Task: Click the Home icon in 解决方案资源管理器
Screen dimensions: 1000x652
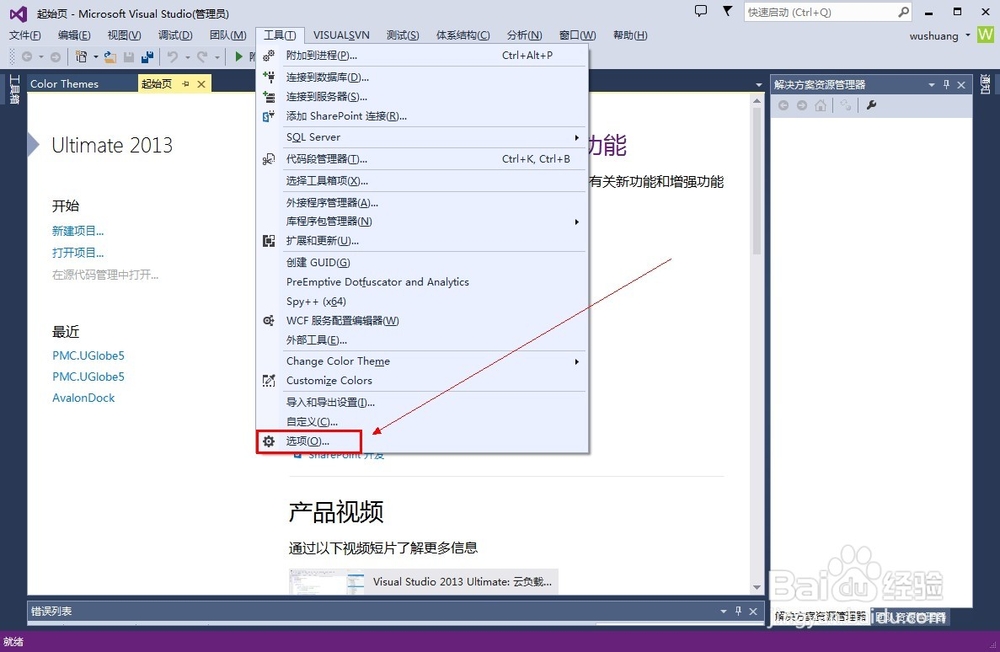Action: (x=820, y=105)
